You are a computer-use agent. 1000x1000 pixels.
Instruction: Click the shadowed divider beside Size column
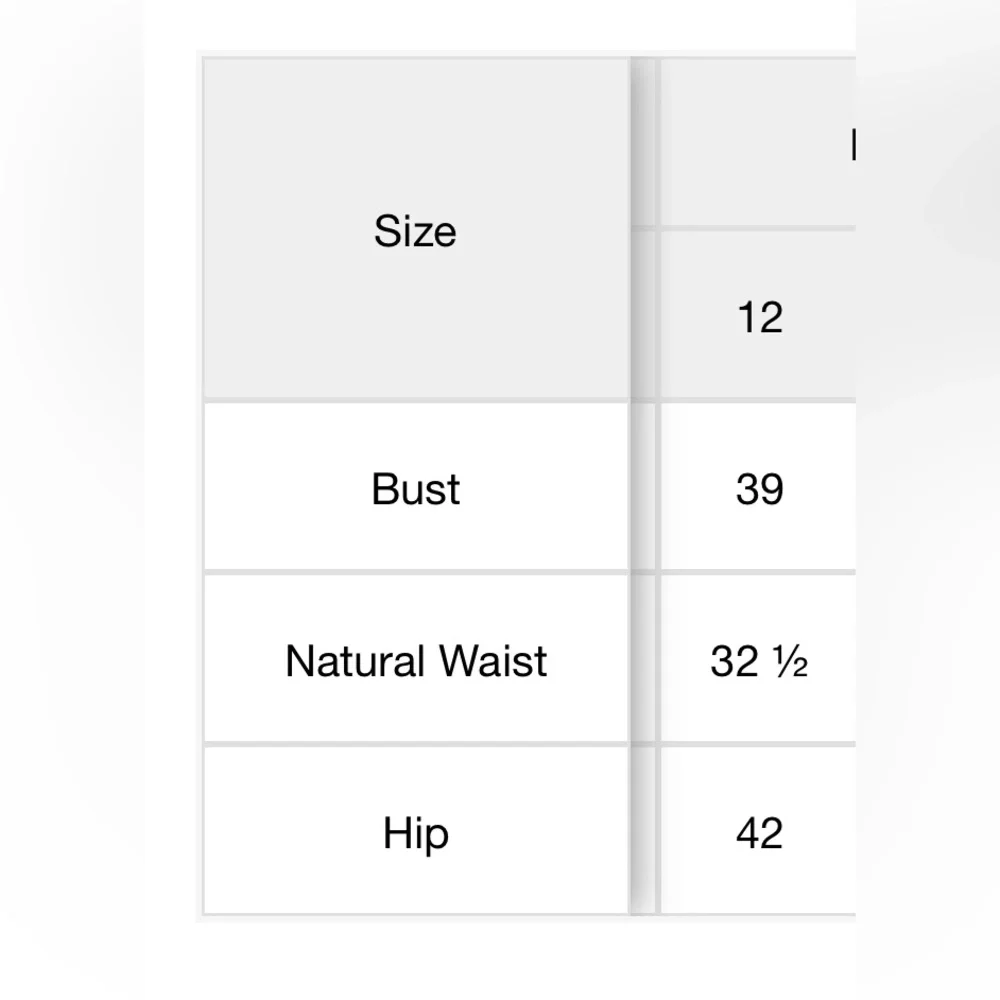[643, 230]
